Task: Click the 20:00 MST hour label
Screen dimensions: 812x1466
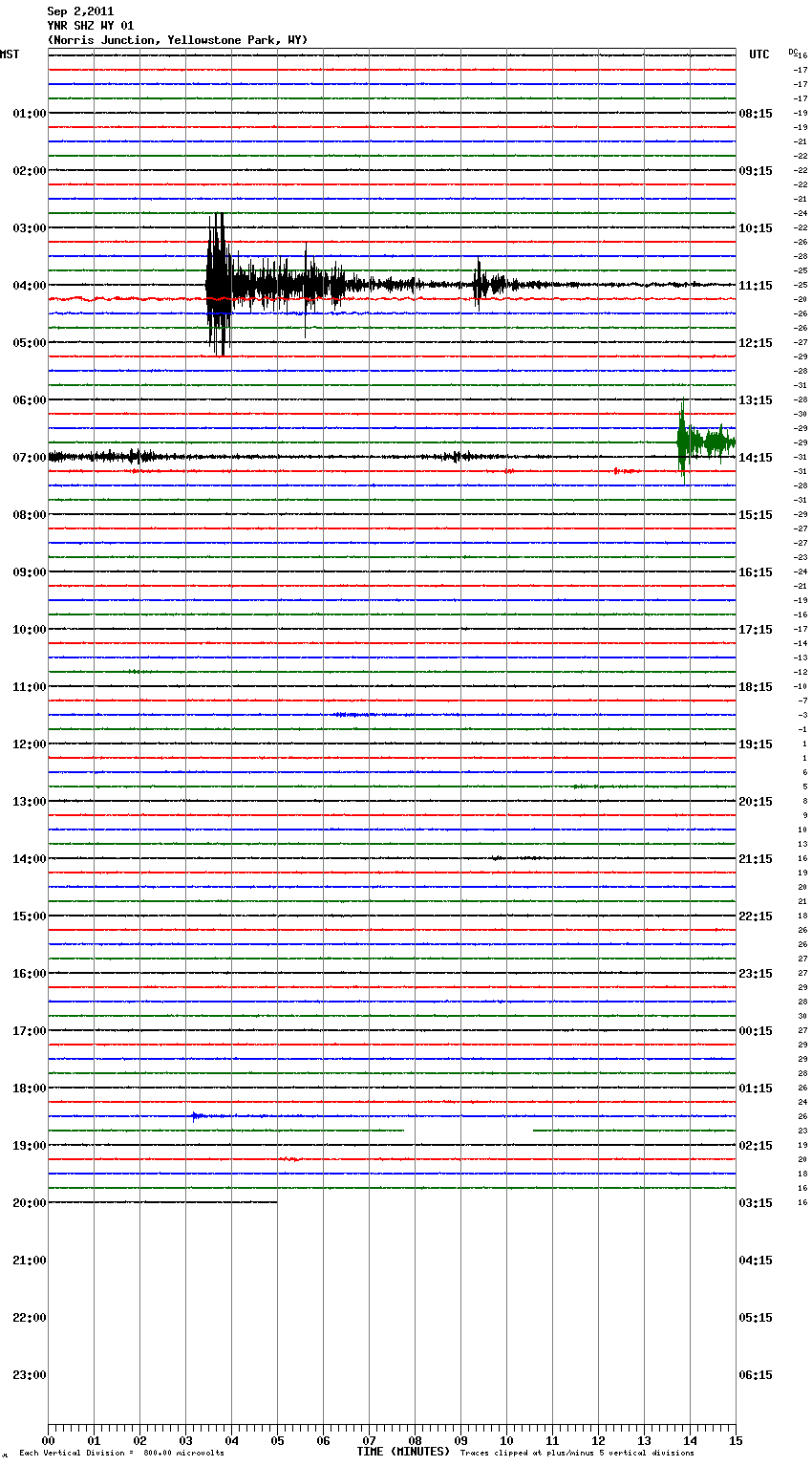Action: [x=29, y=1203]
